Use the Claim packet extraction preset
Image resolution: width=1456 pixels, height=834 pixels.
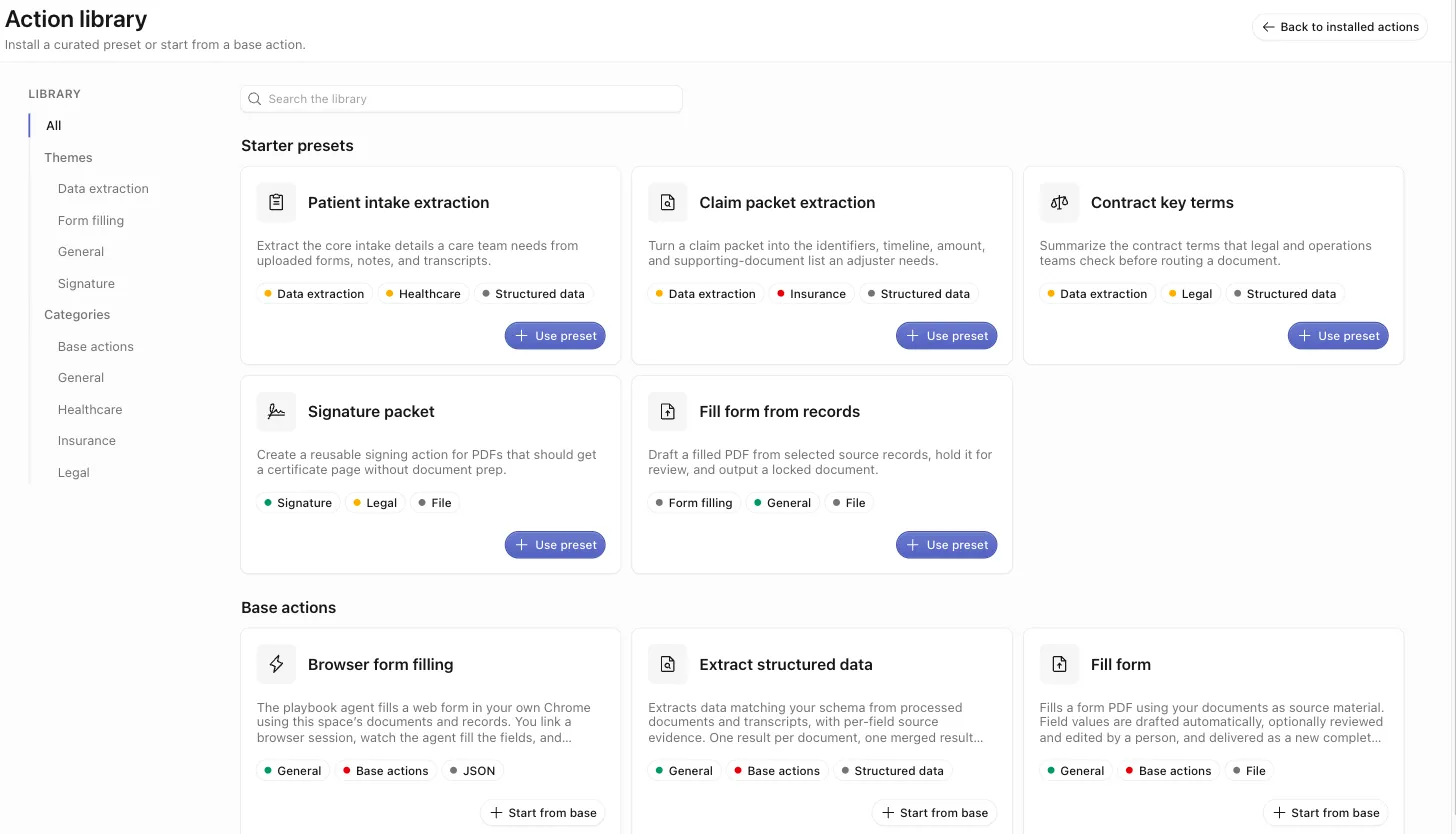pos(947,336)
